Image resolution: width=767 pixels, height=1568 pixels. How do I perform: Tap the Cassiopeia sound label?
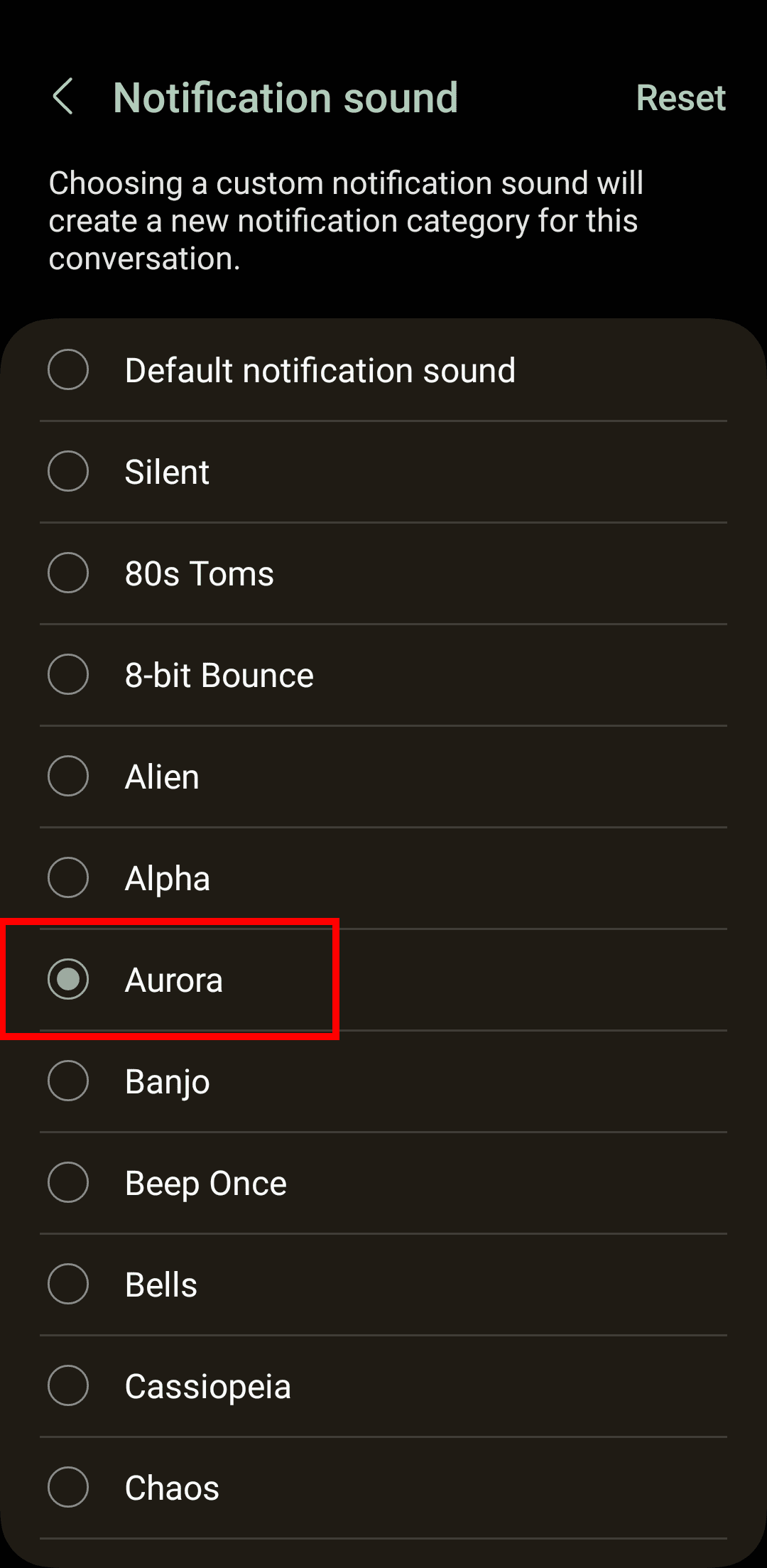click(207, 1387)
